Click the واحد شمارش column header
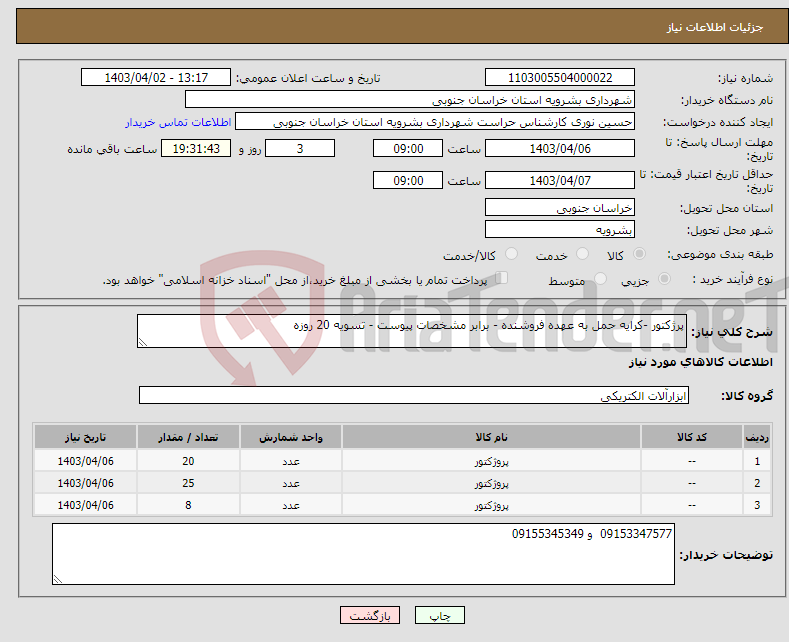This screenshot has height=642, width=789. 291,437
